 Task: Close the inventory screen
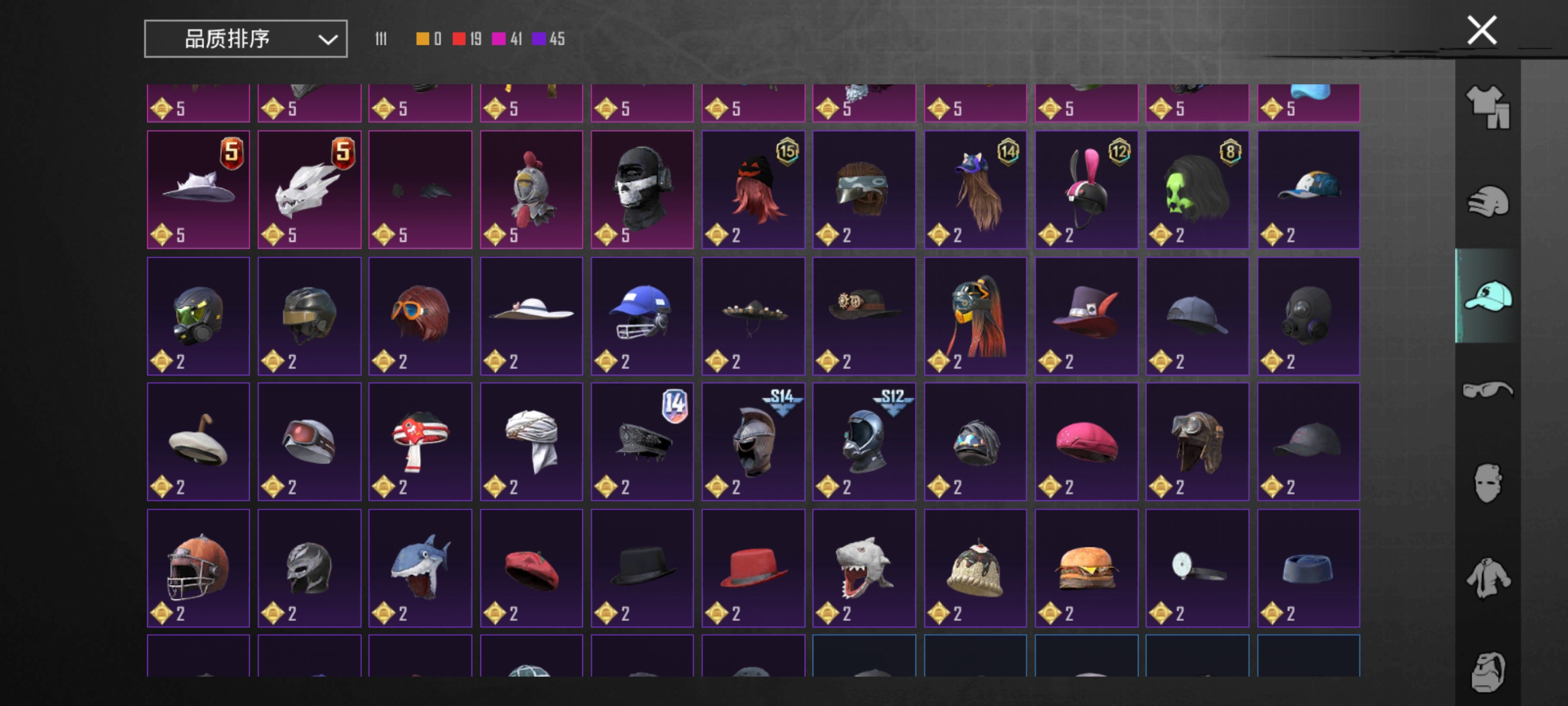(1482, 30)
